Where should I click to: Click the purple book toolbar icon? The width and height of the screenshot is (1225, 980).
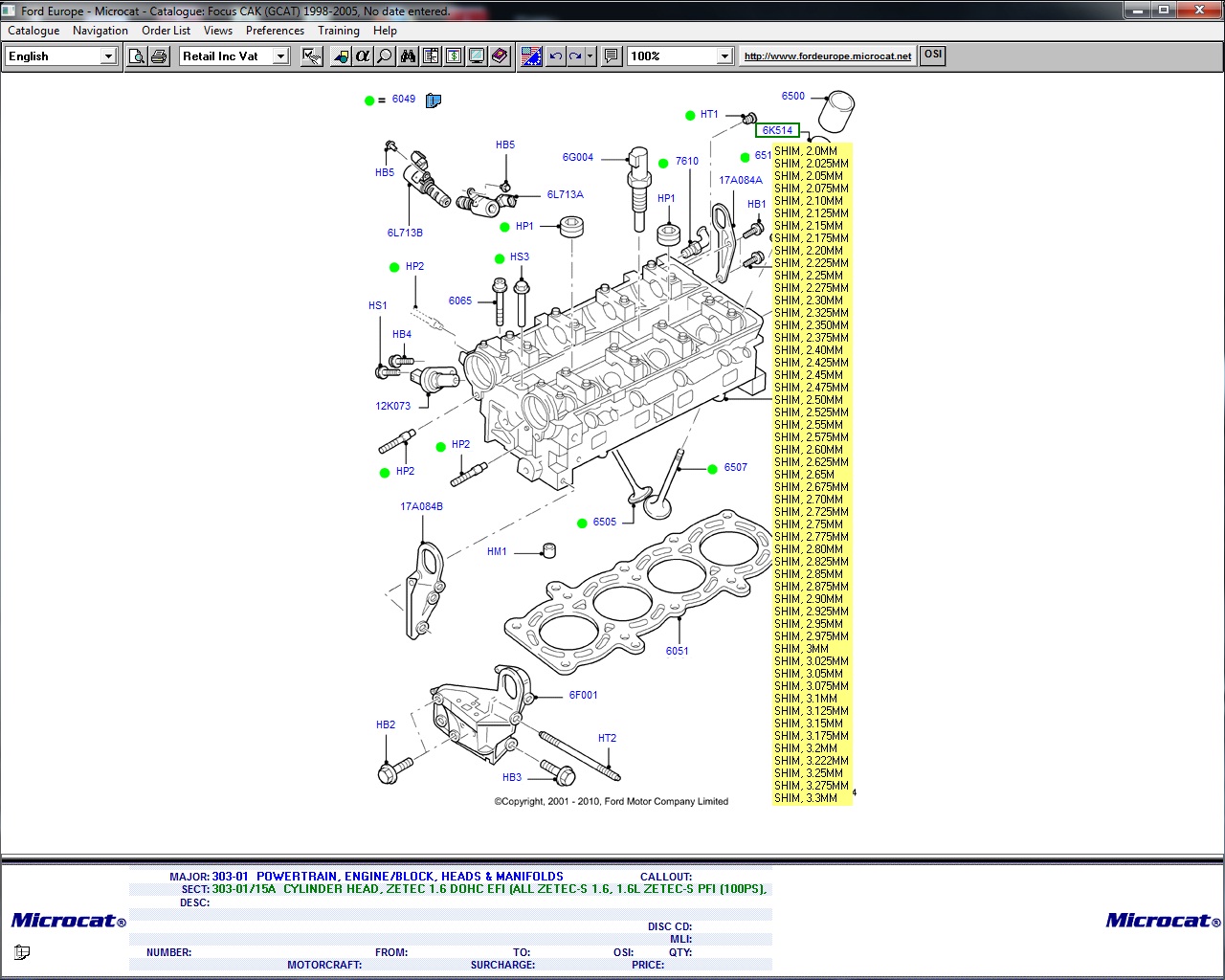point(500,56)
